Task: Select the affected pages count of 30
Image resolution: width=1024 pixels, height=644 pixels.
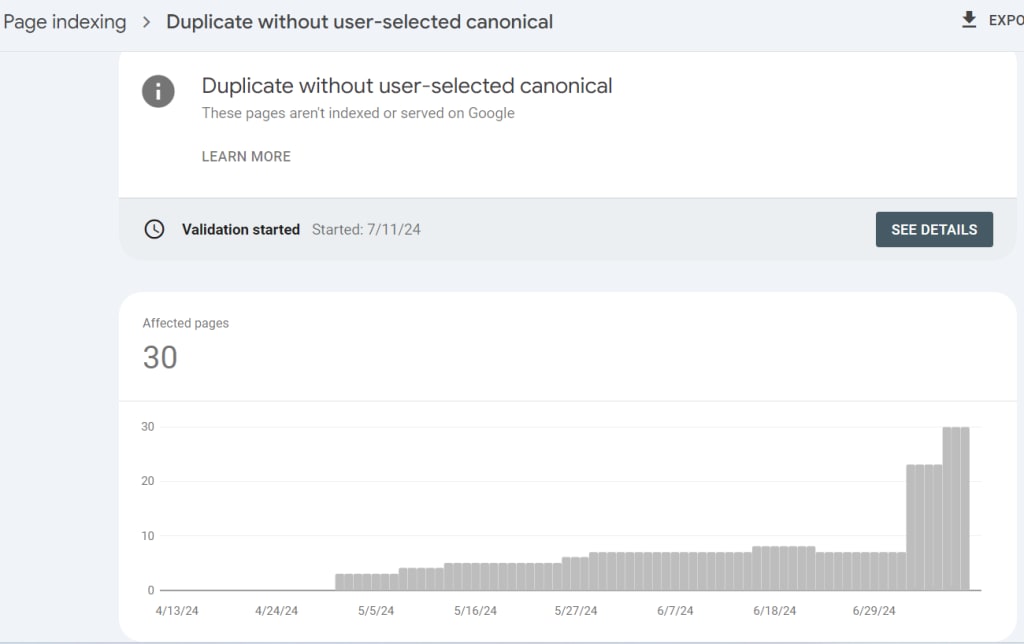Action: [160, 357]
